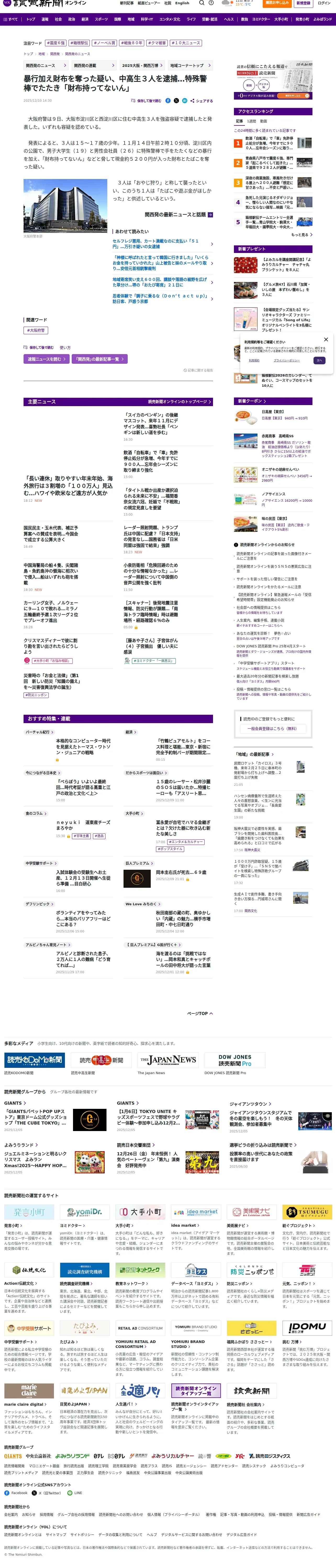The image size is (336, 1568).
Task: Open 読売新聞オンラインのトップページ chevron link
Action: point(180,402)
